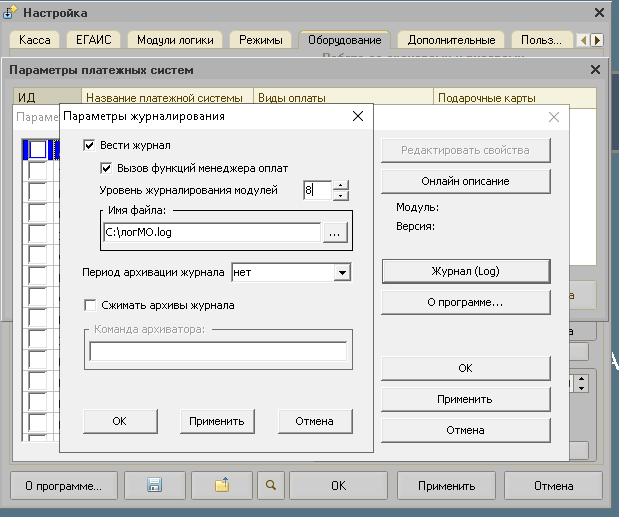Click the magnifying glass search button
619x517 pixels.
pyautogui.click(x=269, y=486)
